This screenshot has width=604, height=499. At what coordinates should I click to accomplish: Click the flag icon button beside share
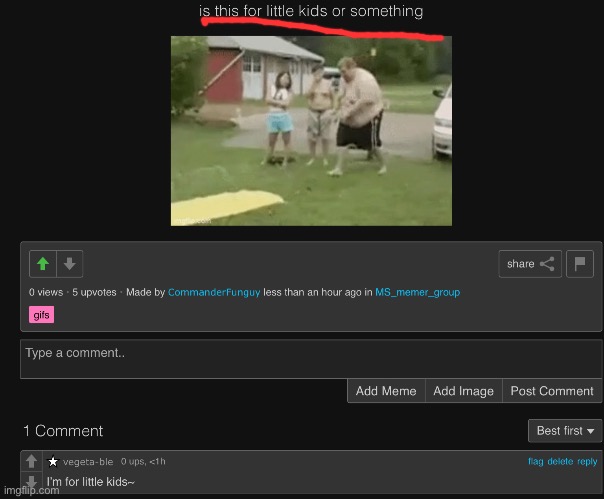tap(580, 264)
